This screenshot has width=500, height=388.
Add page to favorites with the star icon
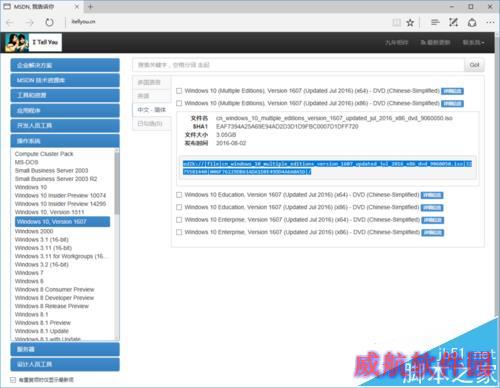point(410,22)
